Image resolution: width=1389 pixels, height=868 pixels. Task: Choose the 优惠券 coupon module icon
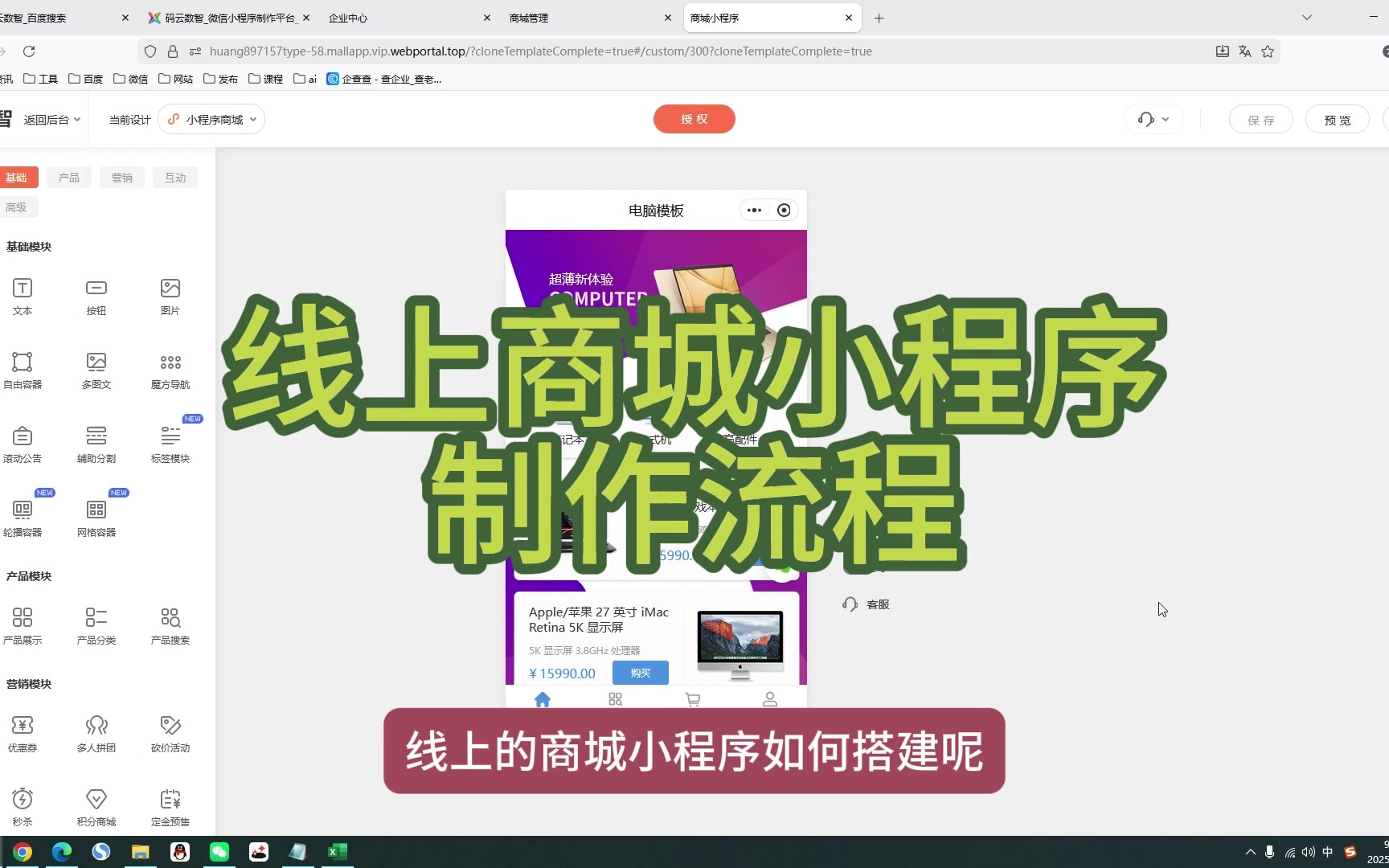point(23,726)
